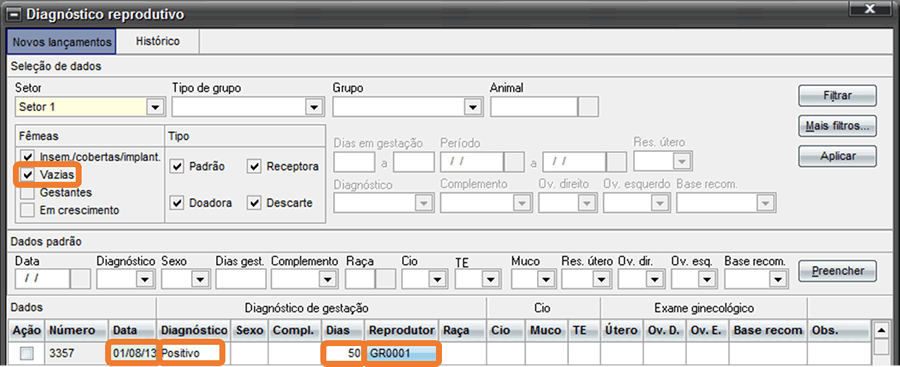The width and height of the screenshot is (900, 367).
Task: Select animal number 3357 cell
Action: (77, 353)
